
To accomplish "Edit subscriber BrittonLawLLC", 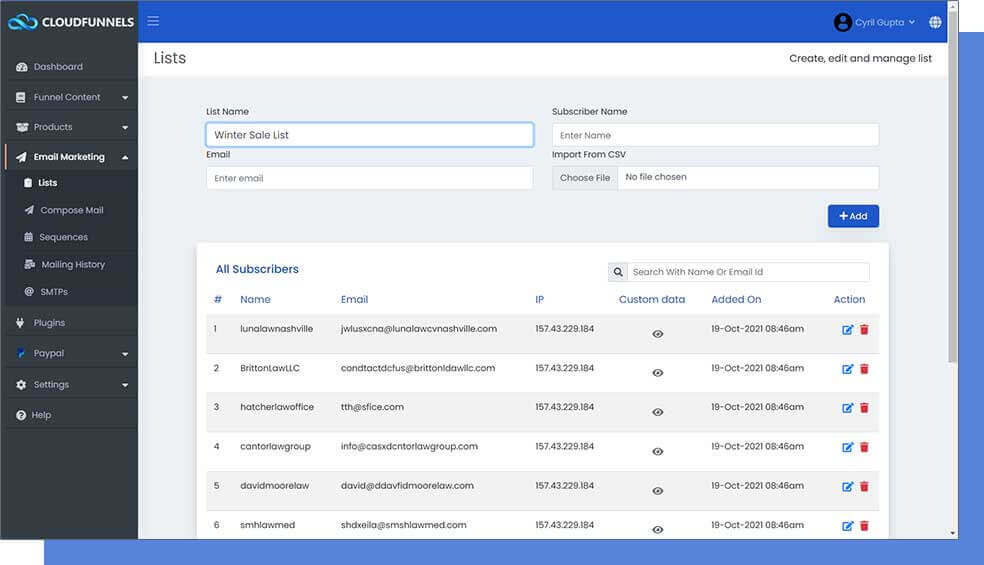I will coord(847,369).
